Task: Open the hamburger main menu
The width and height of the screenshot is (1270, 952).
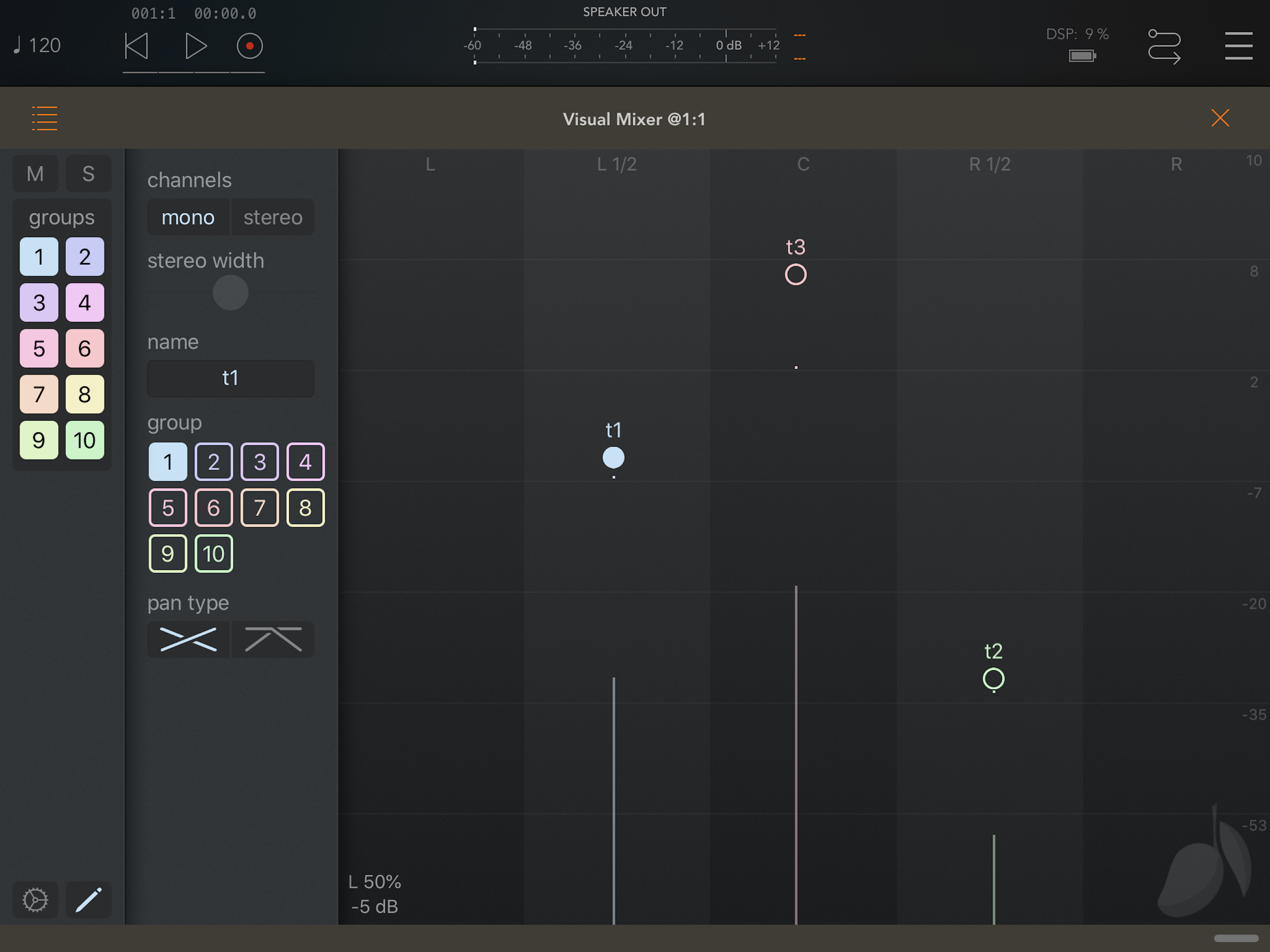Action: point(1238,46)
